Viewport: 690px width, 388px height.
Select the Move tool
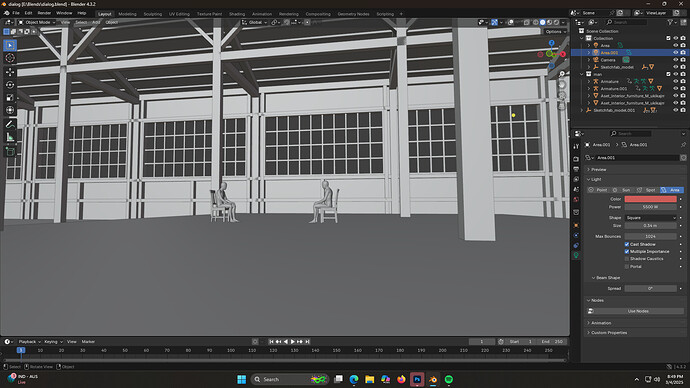click(10, 72)
